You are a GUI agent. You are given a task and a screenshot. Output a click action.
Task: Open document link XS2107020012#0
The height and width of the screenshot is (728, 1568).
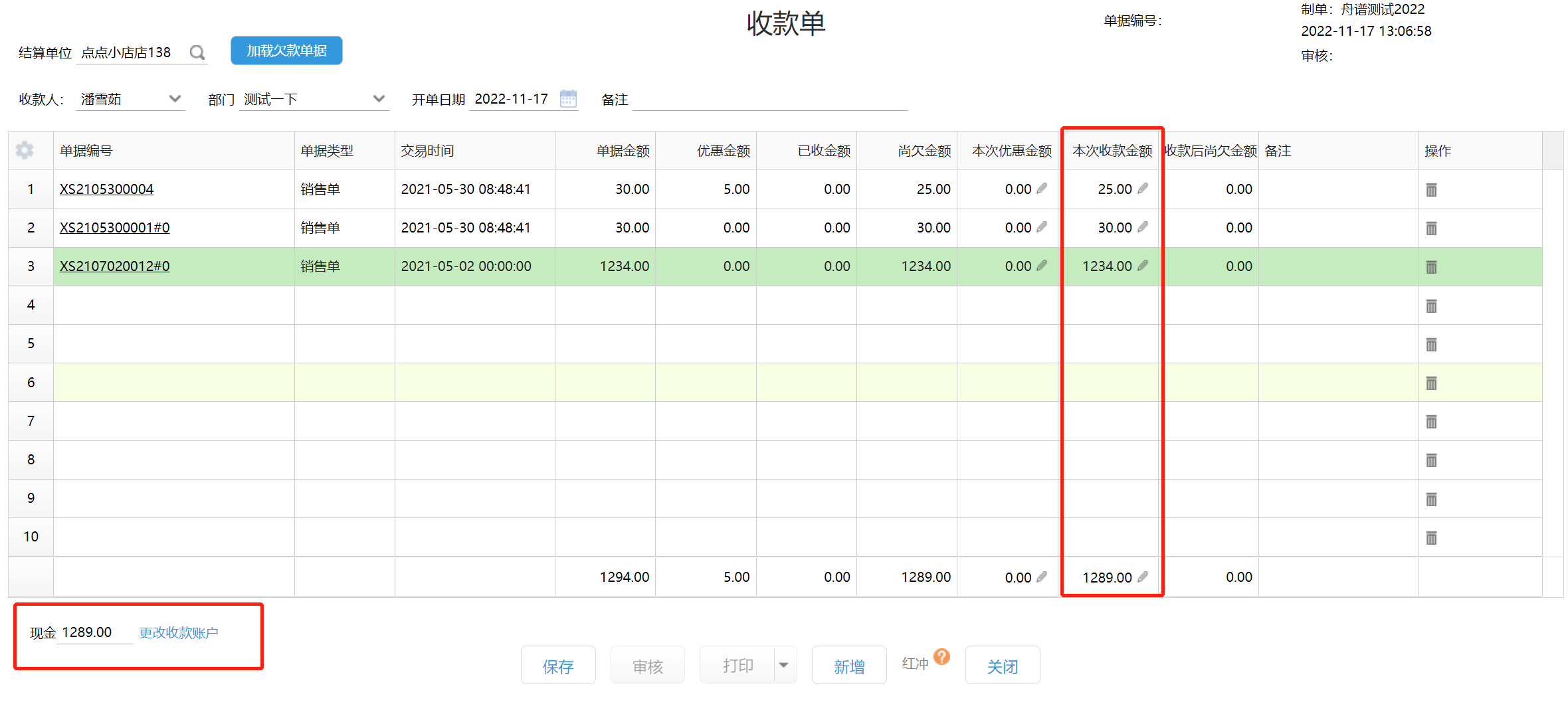[x=114, y=266]
